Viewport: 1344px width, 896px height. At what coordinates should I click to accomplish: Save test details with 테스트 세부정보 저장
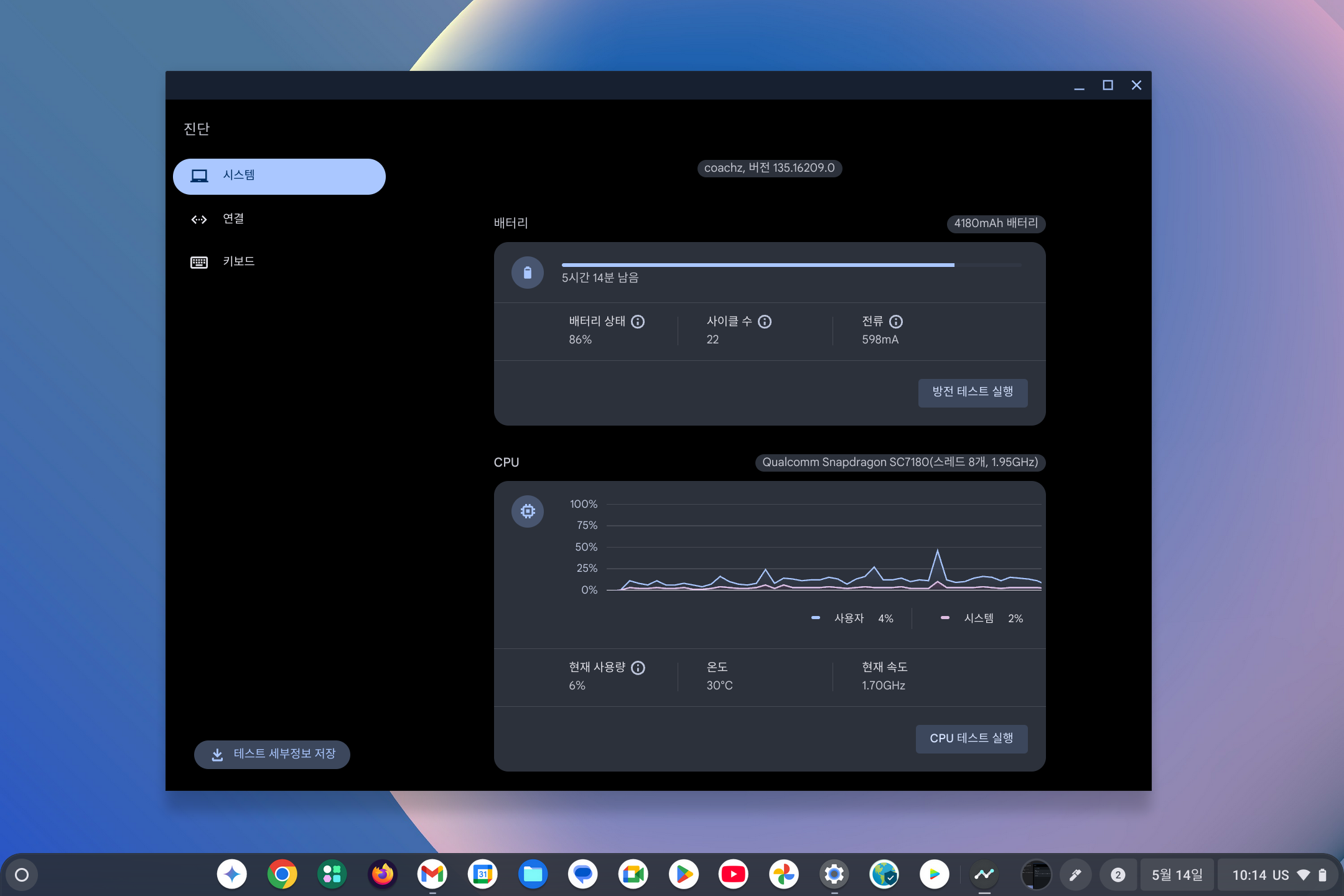pos(273,754)
